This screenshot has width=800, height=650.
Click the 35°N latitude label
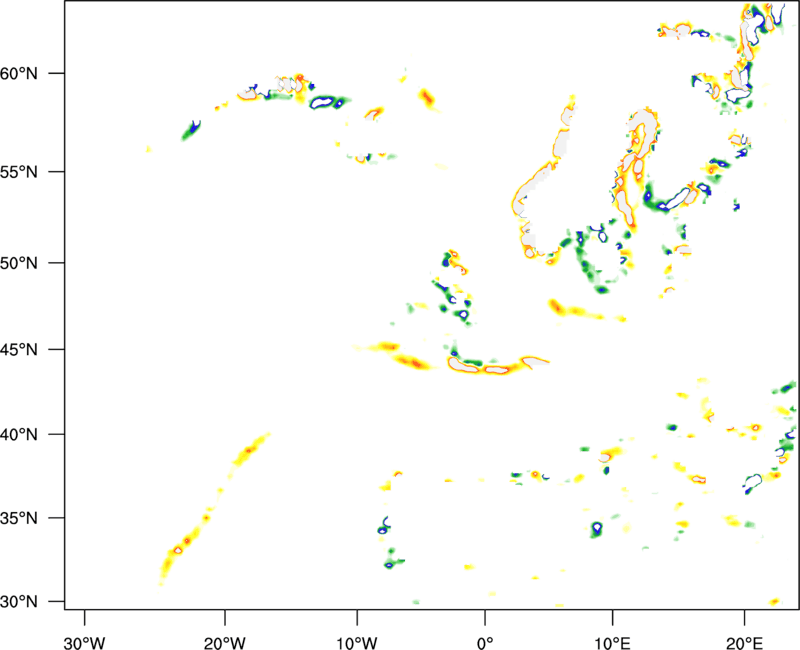[x=19, y=518]
